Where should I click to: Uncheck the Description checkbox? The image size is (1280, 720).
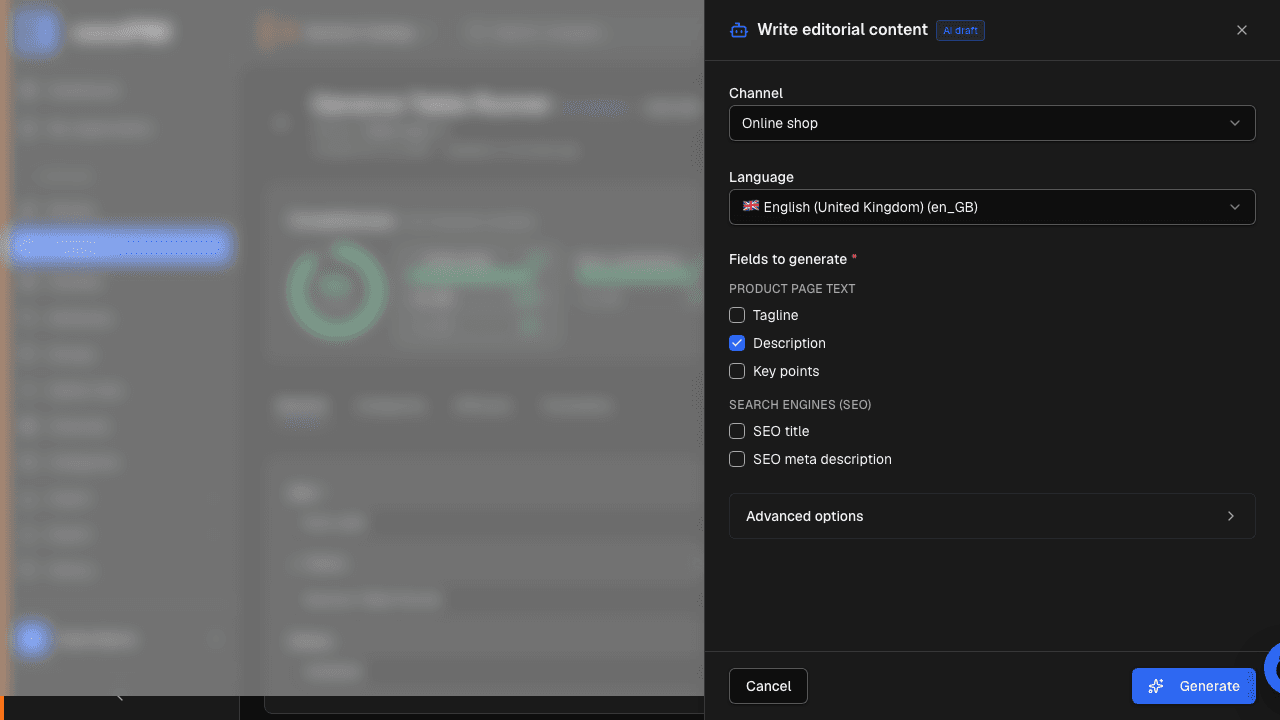pyautogui.click(x=737, y=343)
